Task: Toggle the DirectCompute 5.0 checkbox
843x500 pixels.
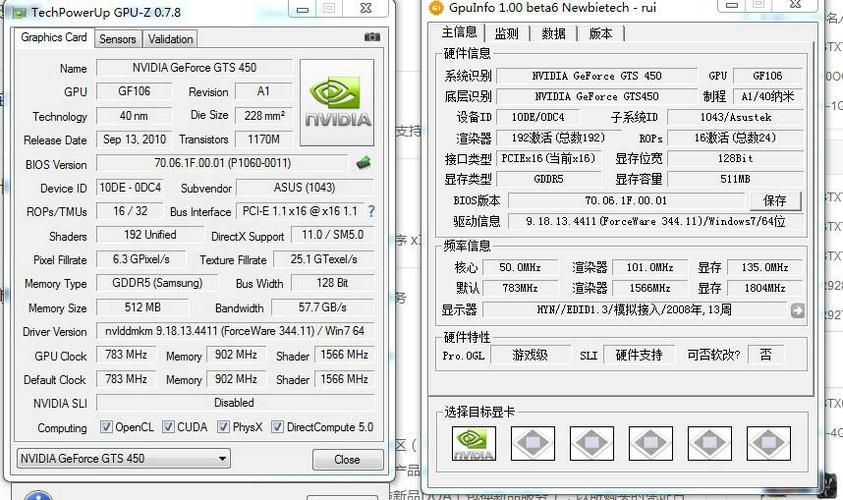Action: click(x=277, y=427)
